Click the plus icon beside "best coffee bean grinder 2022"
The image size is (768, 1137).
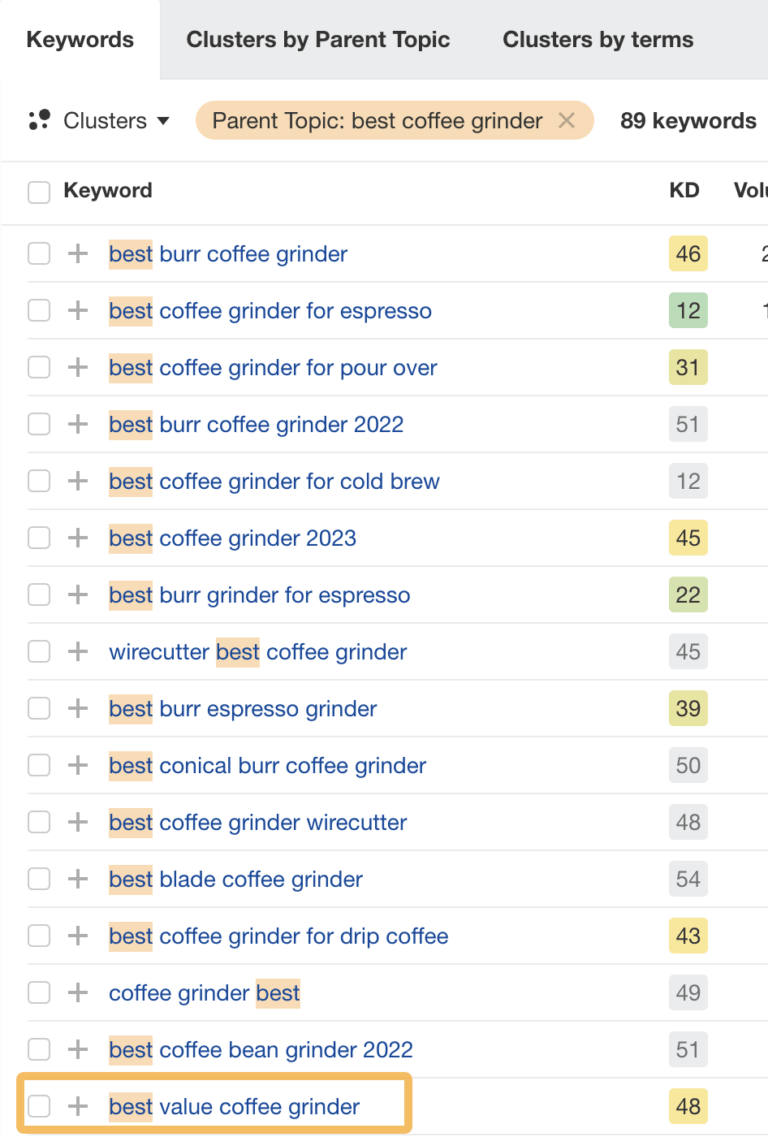(77, 1050)
